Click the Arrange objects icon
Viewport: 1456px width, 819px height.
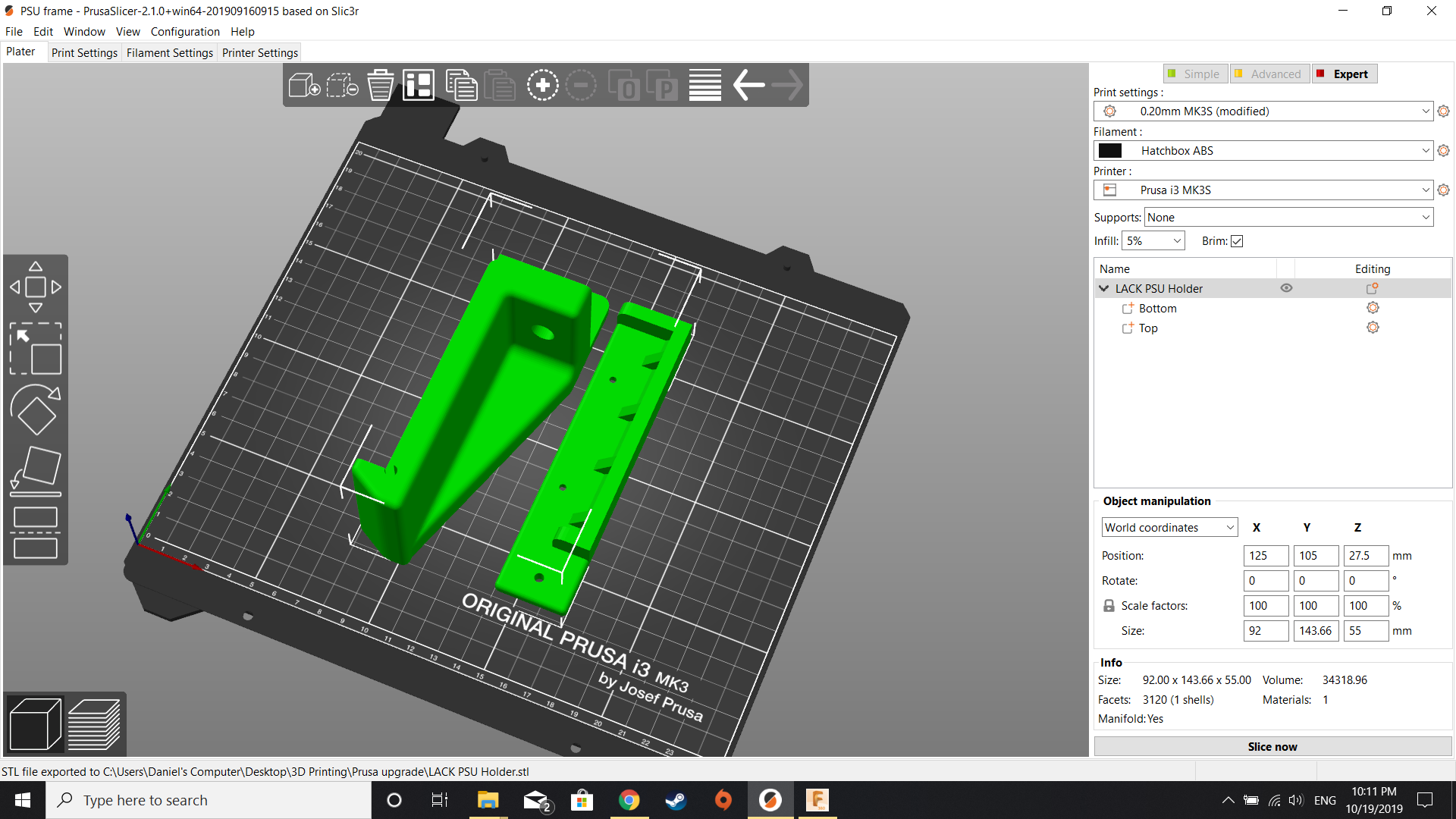(419, 85)
